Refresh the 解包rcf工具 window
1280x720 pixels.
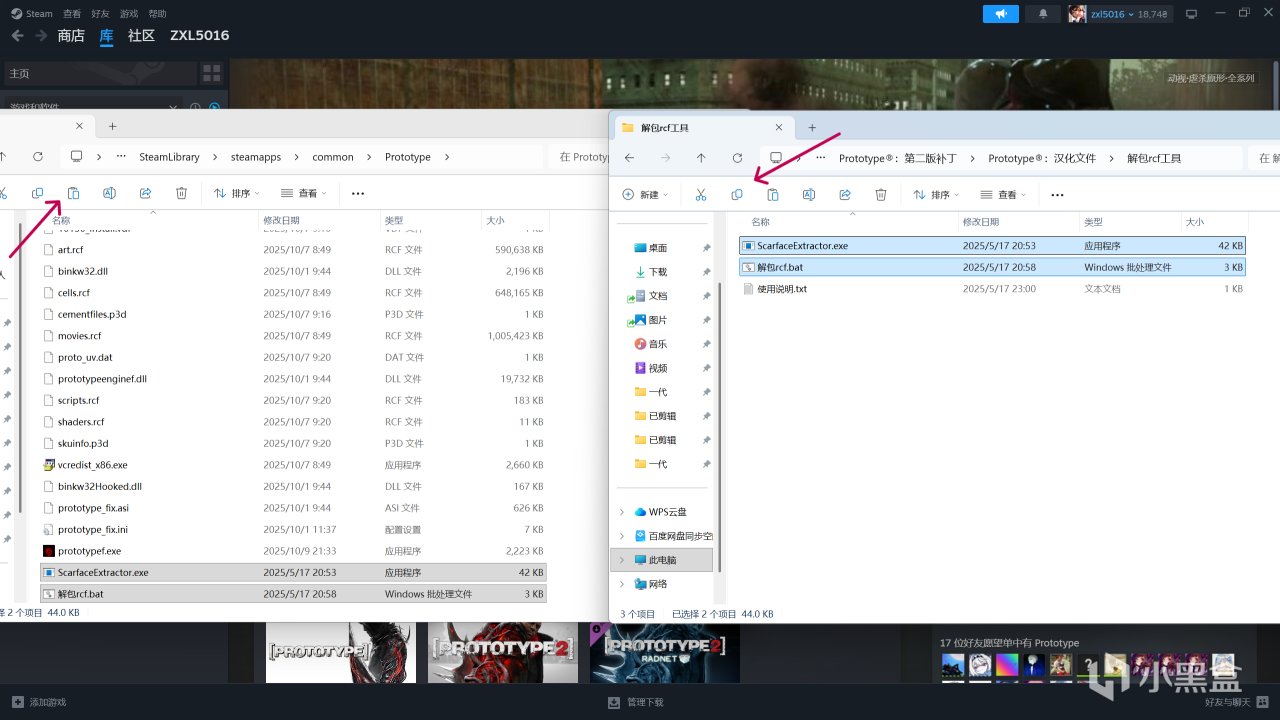point(737,158)
